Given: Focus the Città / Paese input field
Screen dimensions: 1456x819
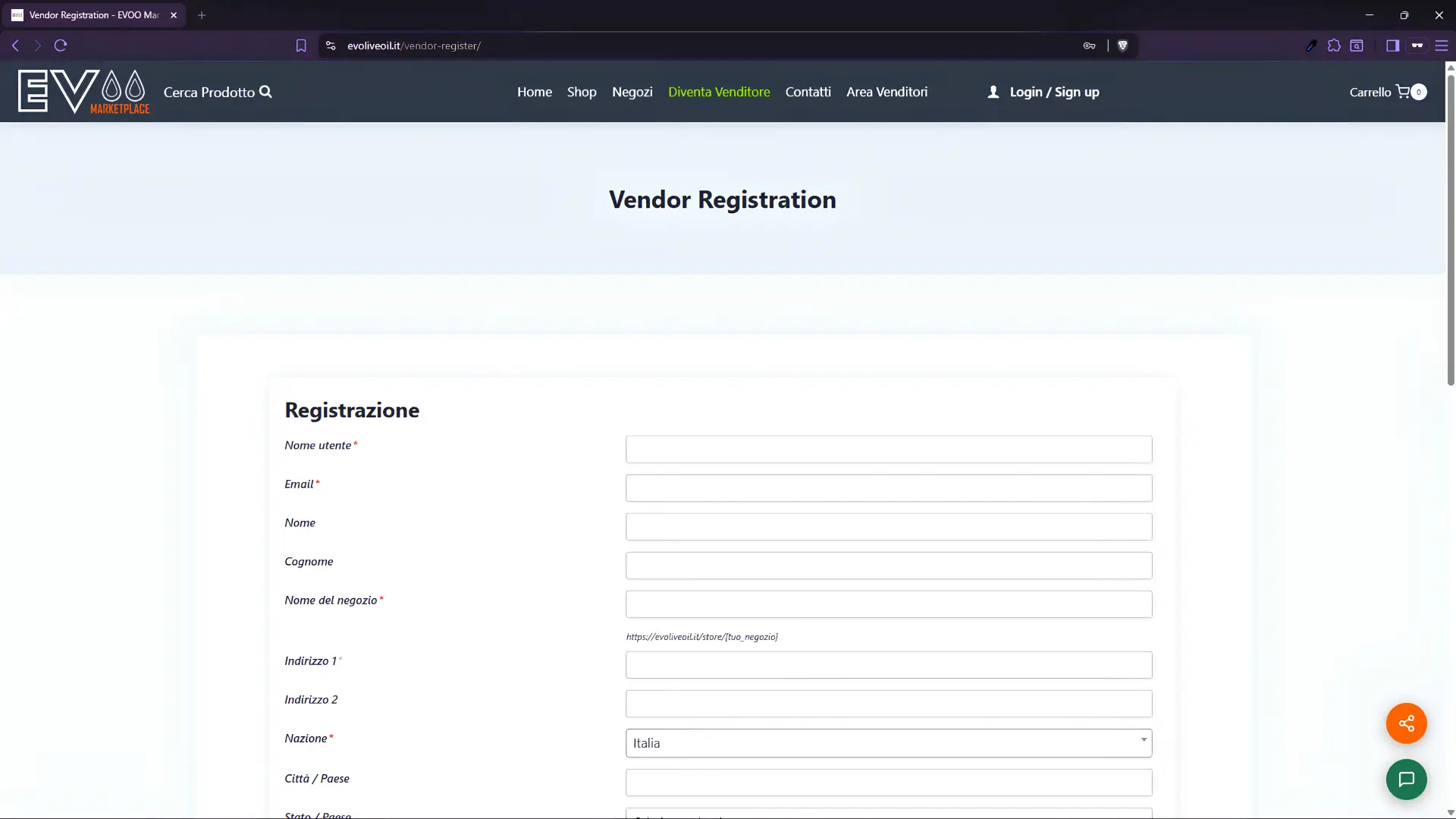Looking at the screenshot, I should click(889, 782).
